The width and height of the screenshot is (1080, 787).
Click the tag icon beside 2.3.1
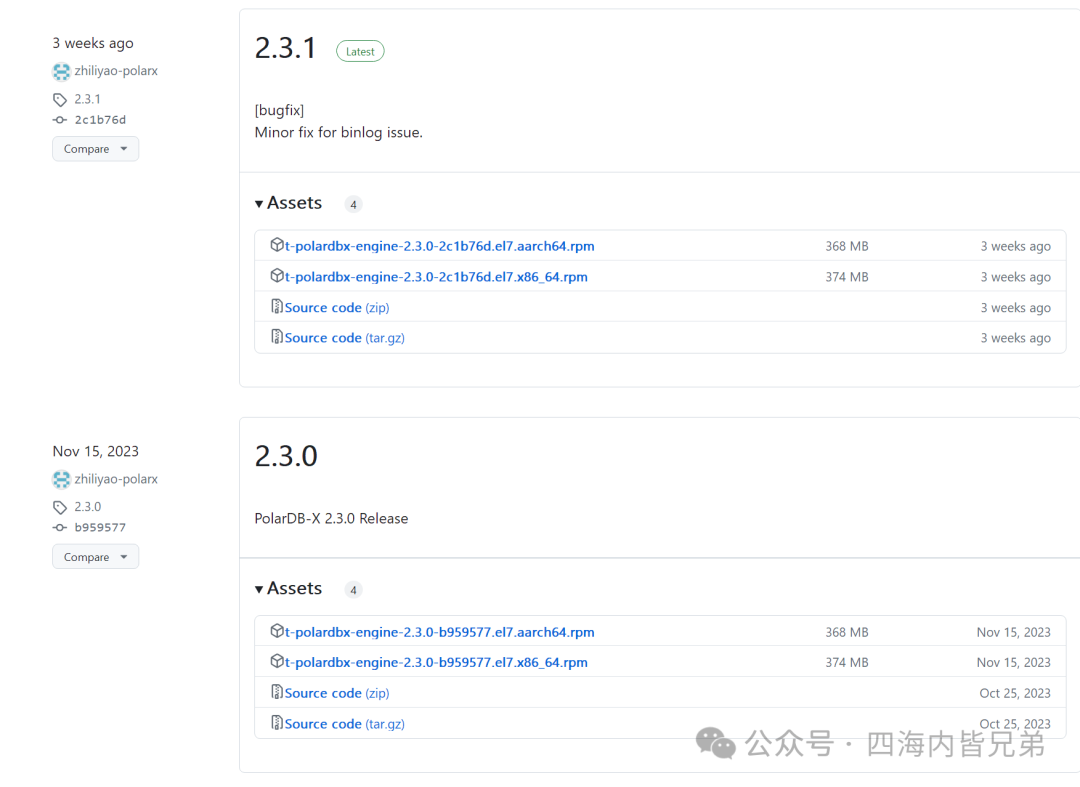(60, 100)
